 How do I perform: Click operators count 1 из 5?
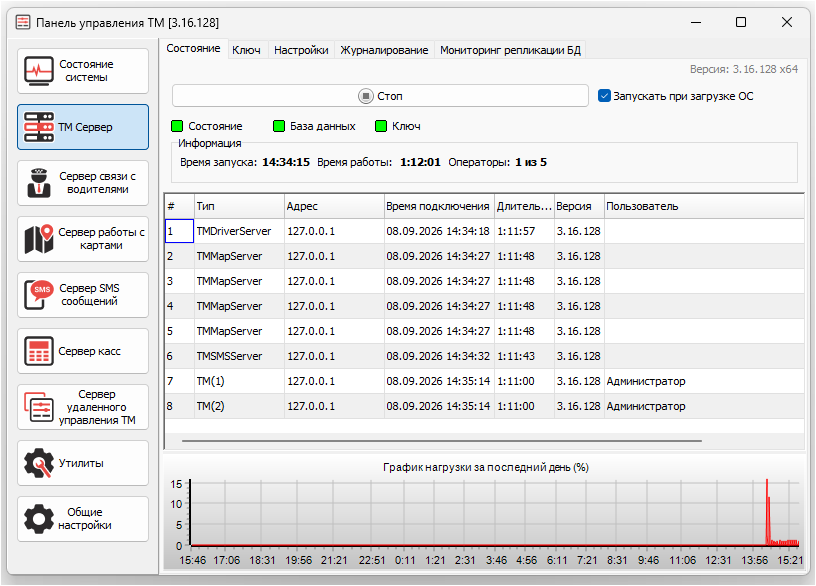pos(531,162)
